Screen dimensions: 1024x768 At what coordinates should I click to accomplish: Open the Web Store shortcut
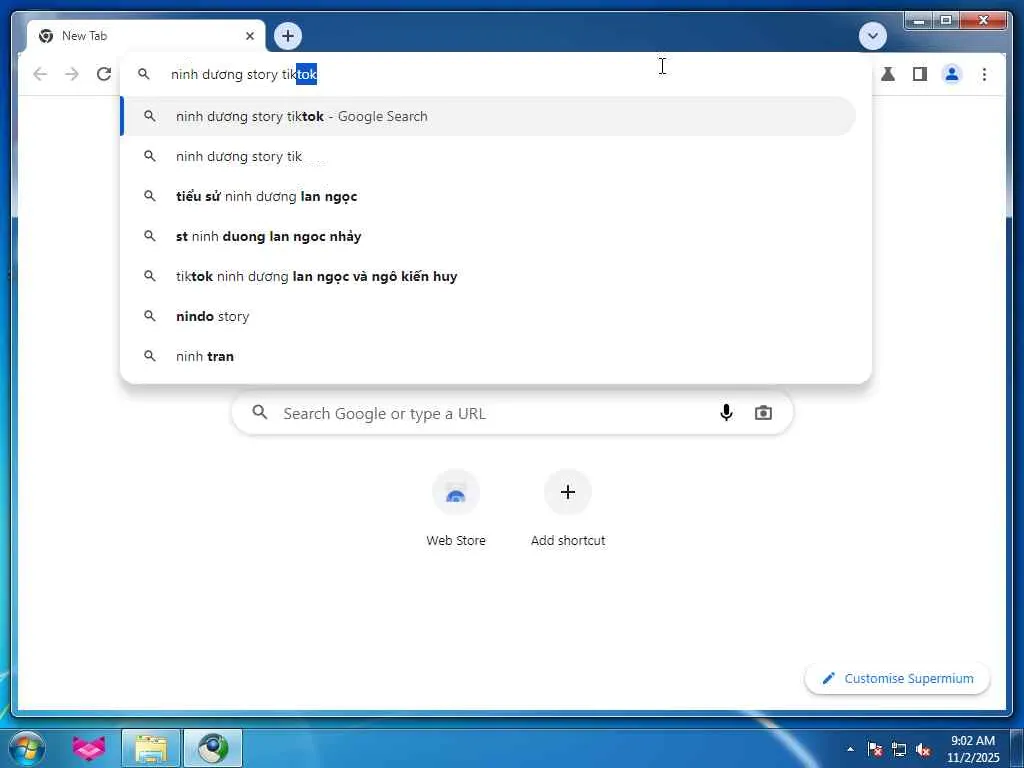point(456,509)
